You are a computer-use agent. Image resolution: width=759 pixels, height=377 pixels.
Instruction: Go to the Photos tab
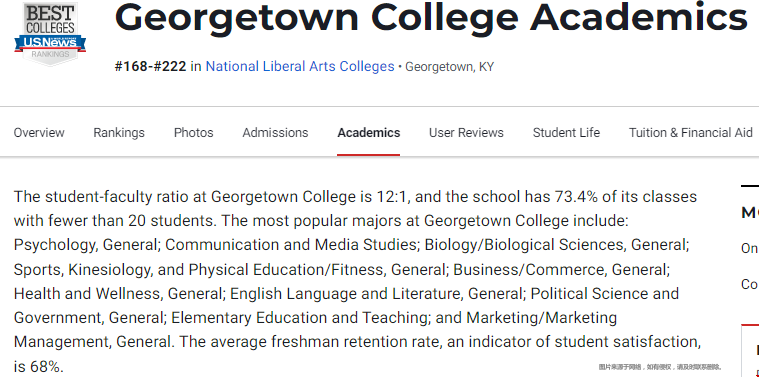[194, 133]
